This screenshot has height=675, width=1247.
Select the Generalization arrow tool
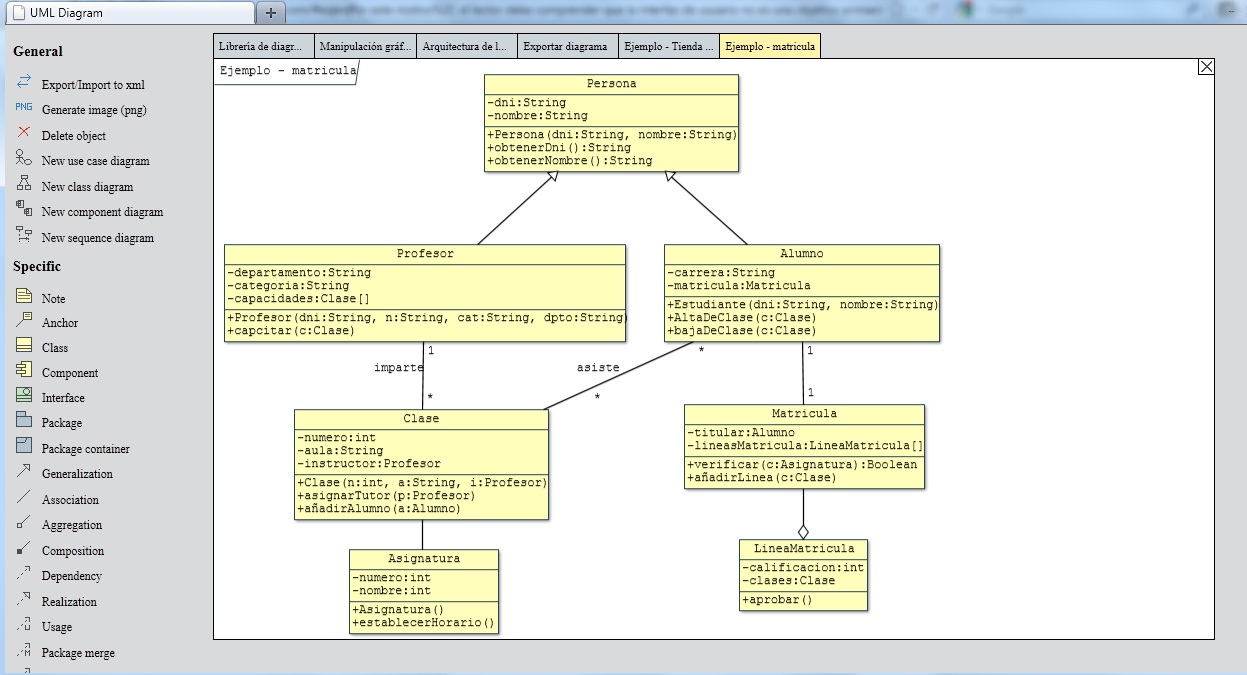pyautogui.click(x=24, y=472)
